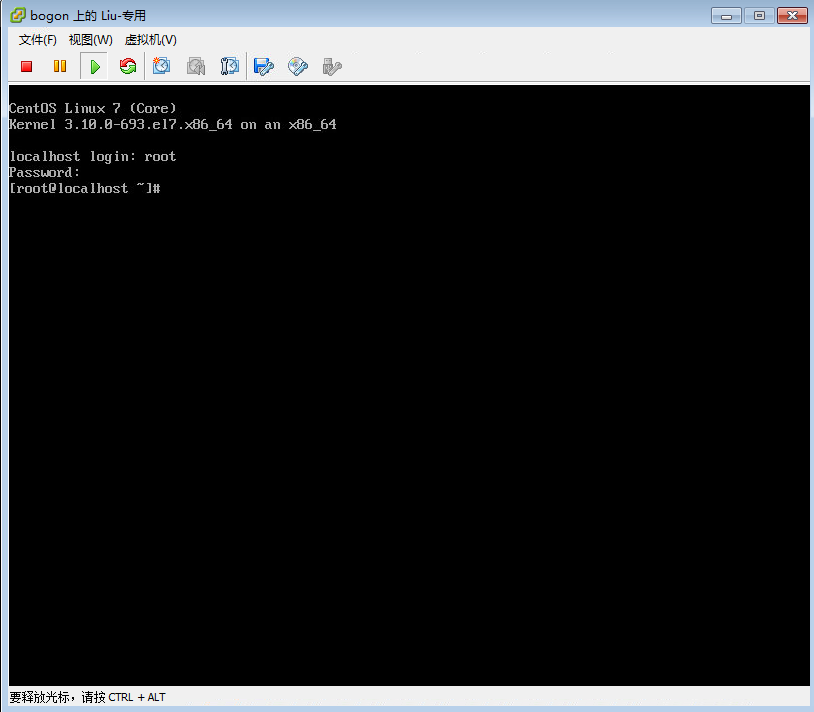Open the 文件(F) menu
814x712 pixels.
(x=37, y=40)
